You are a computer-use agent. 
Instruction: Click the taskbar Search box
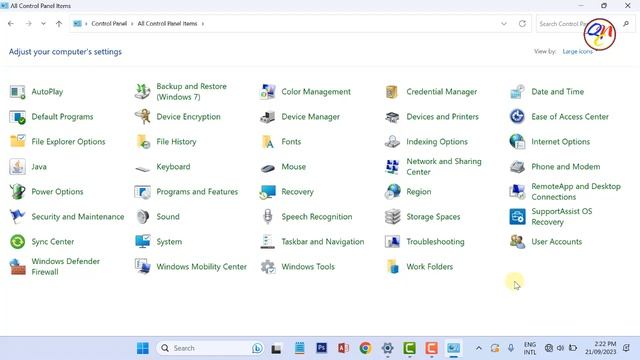coord(211,348)
